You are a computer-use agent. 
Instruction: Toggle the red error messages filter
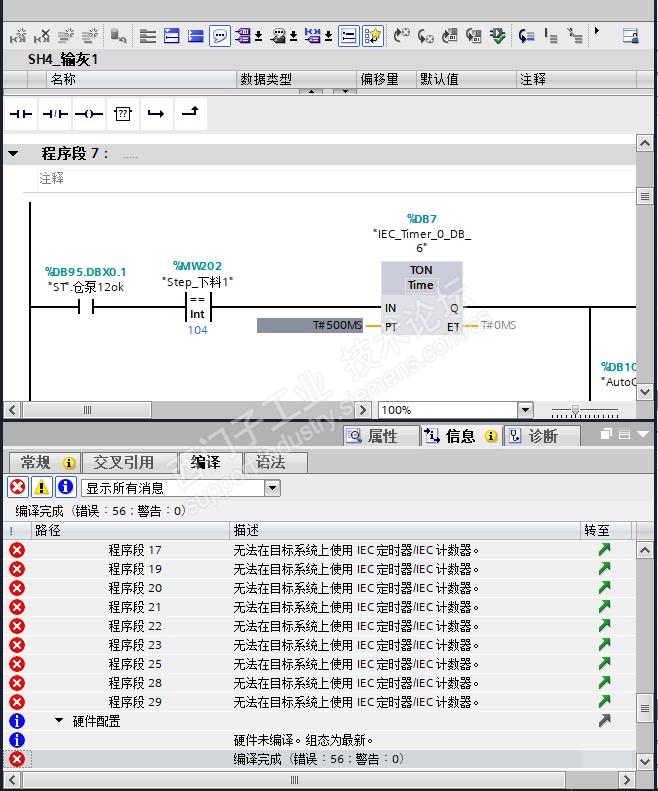[x=18, y=487]
